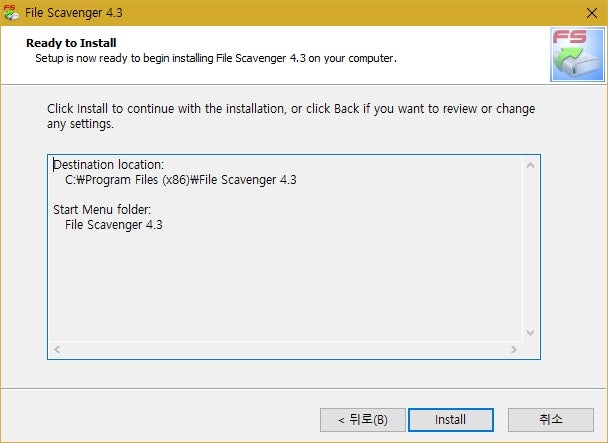The width and height of the screenshot is (608, 443).
Task: Click the horizontal scrollbar track in summary box
Action: click(285, 350)
